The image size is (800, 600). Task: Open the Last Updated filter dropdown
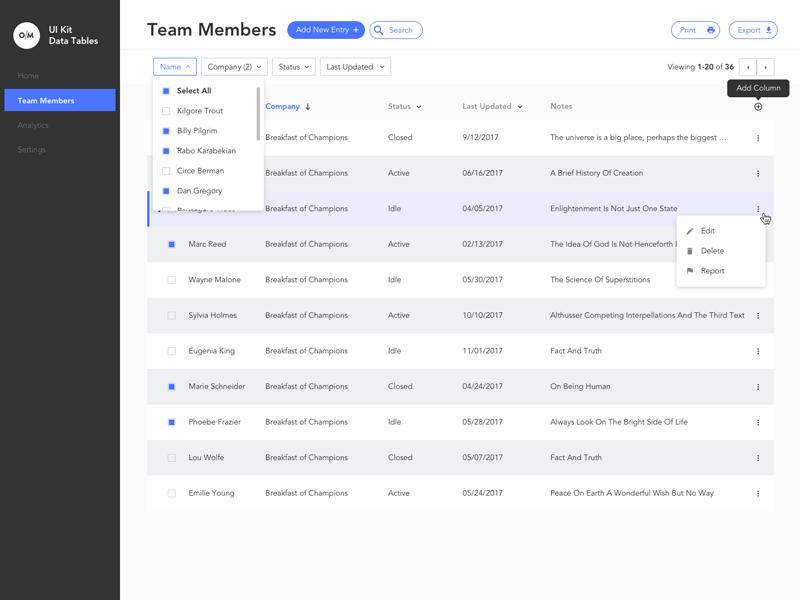click(355, 67)
